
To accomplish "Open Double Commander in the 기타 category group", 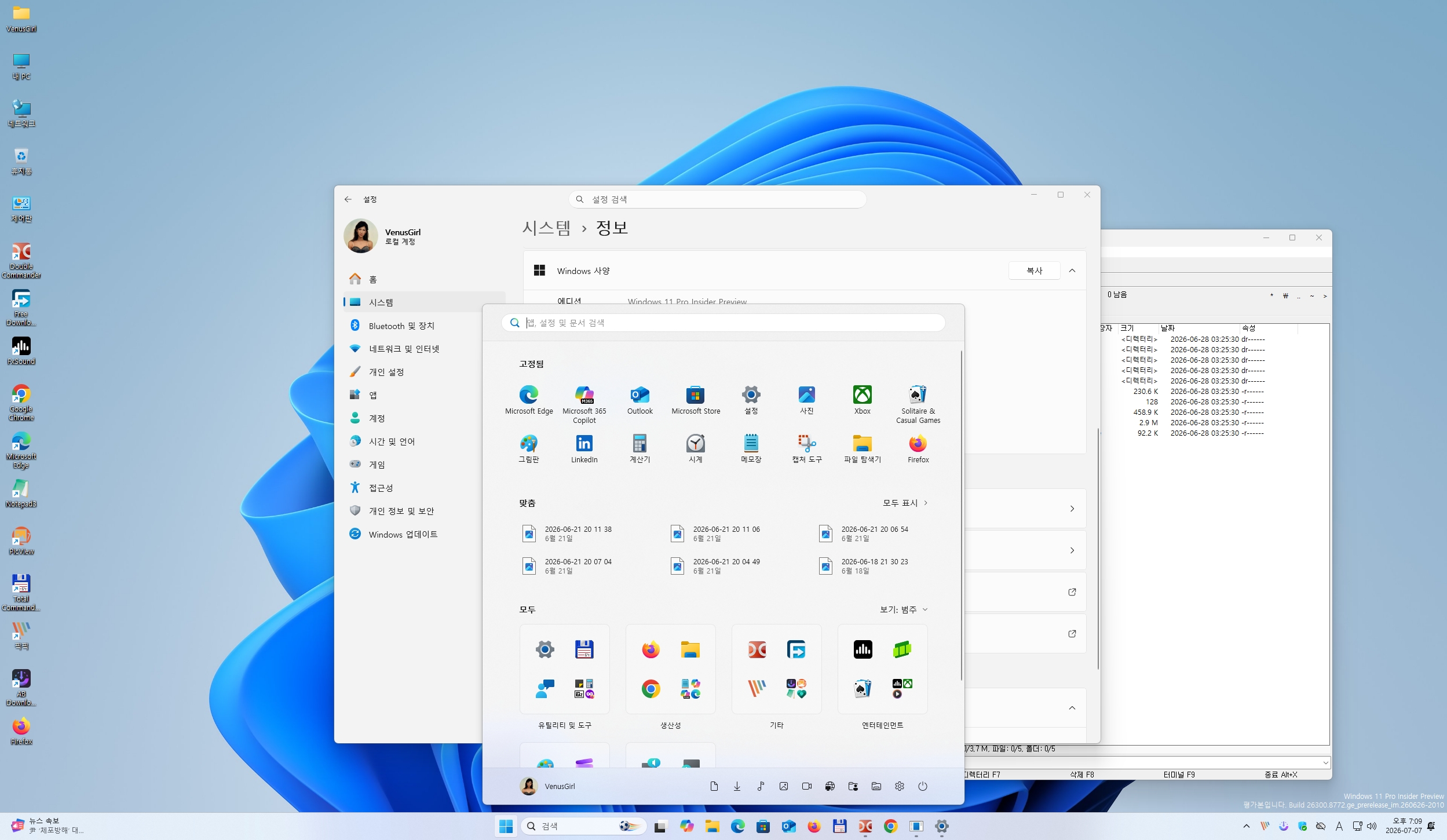I will click(757, 649).
